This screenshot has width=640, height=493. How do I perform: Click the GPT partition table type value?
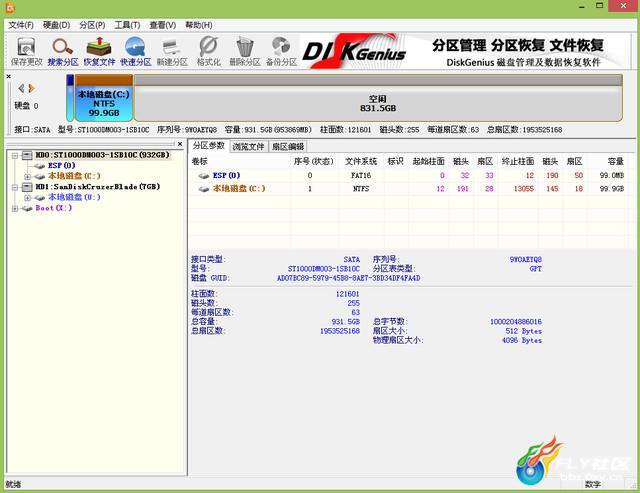(x=536, y=269)
